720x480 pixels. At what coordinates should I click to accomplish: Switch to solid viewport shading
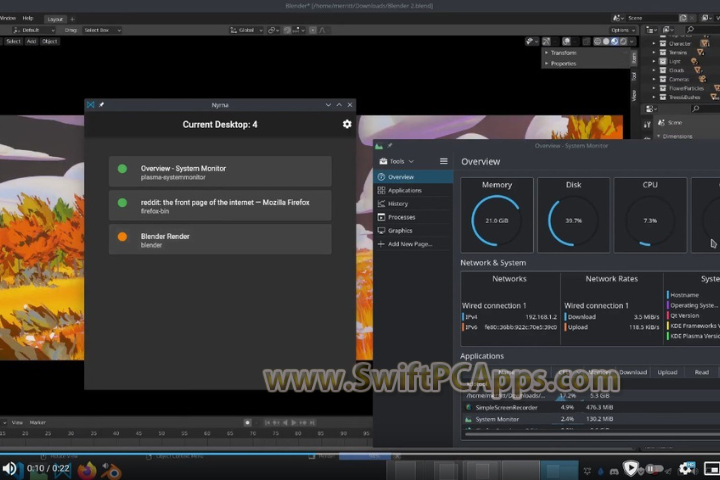coord(606,41)
